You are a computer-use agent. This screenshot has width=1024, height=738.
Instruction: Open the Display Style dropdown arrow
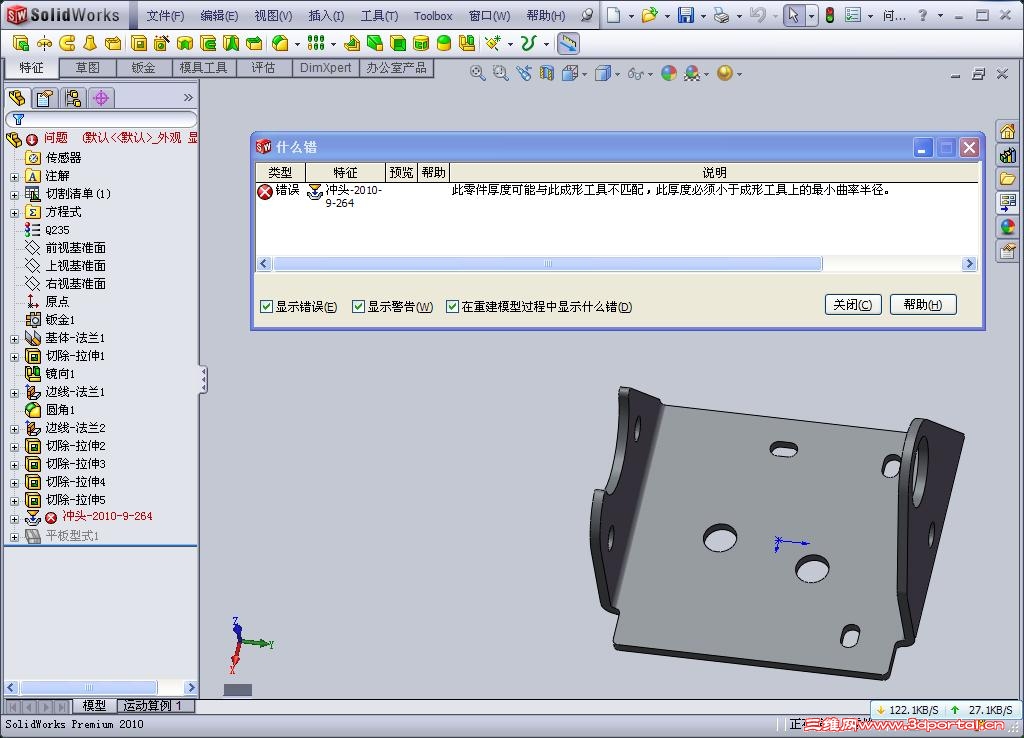click(x=617, y=74)
